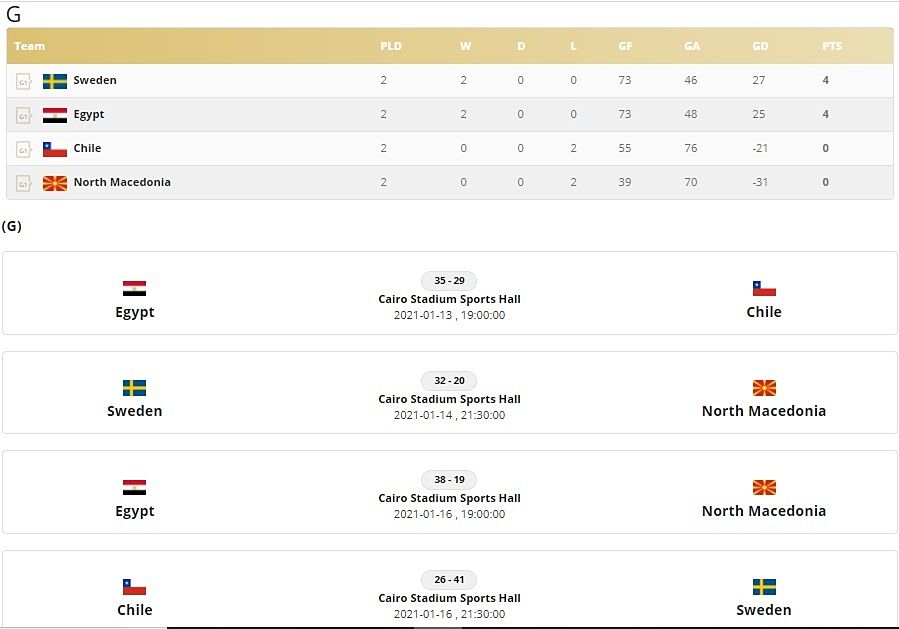Click North Macedonia's flag in standings table
This screenshot has width=899, height=629.
(55, 183)
